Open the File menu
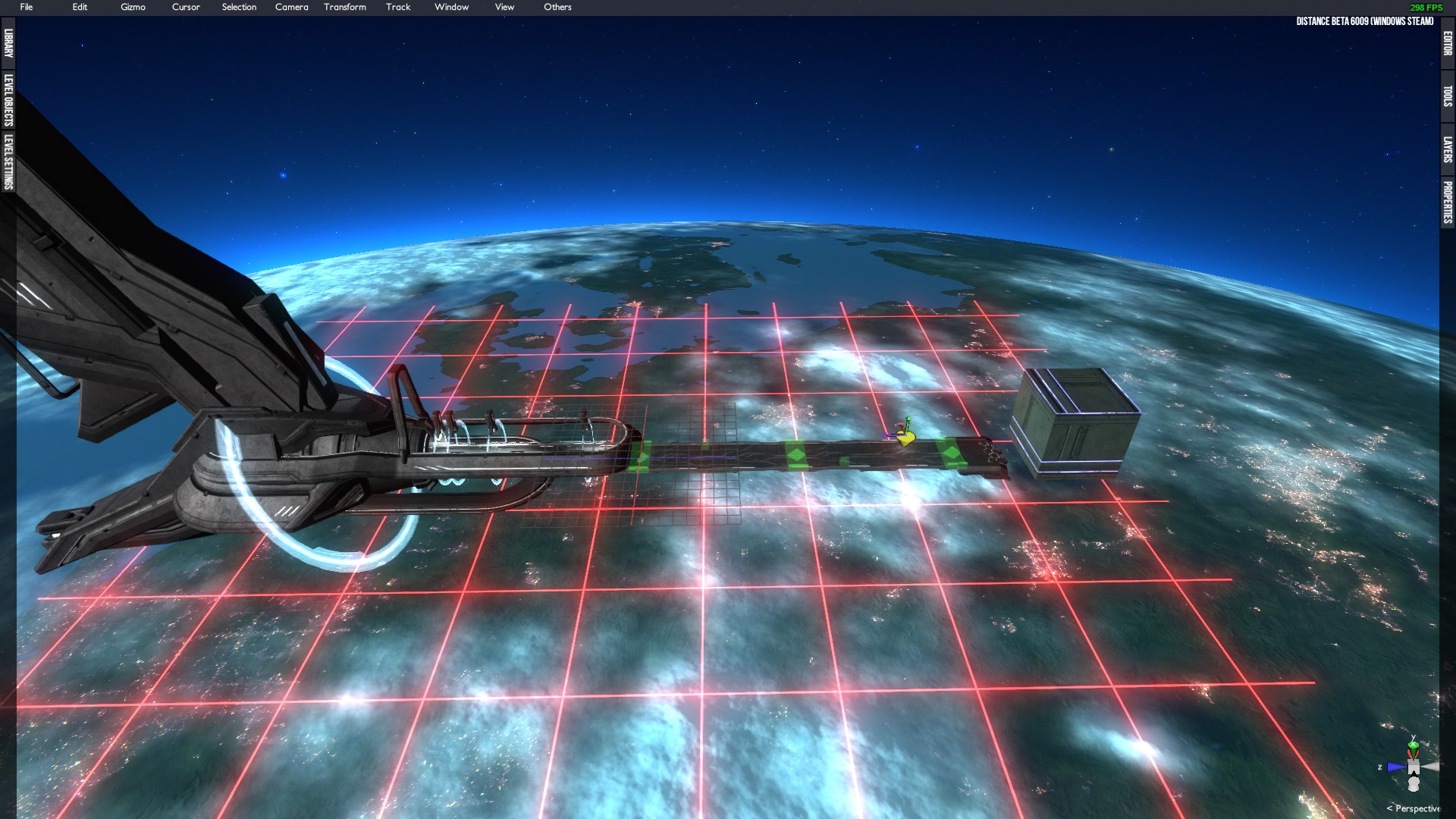 [x=27, y=7]
